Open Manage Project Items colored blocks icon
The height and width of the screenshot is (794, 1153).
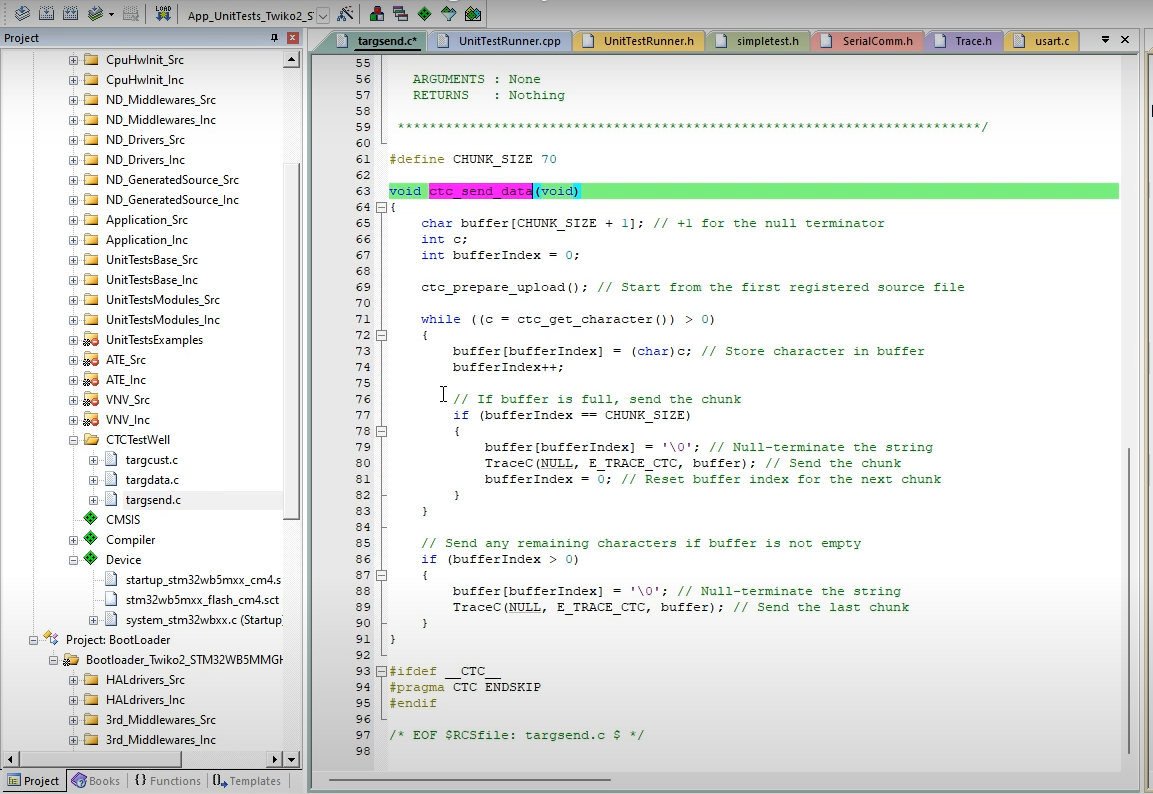click(x=377, y=14)
